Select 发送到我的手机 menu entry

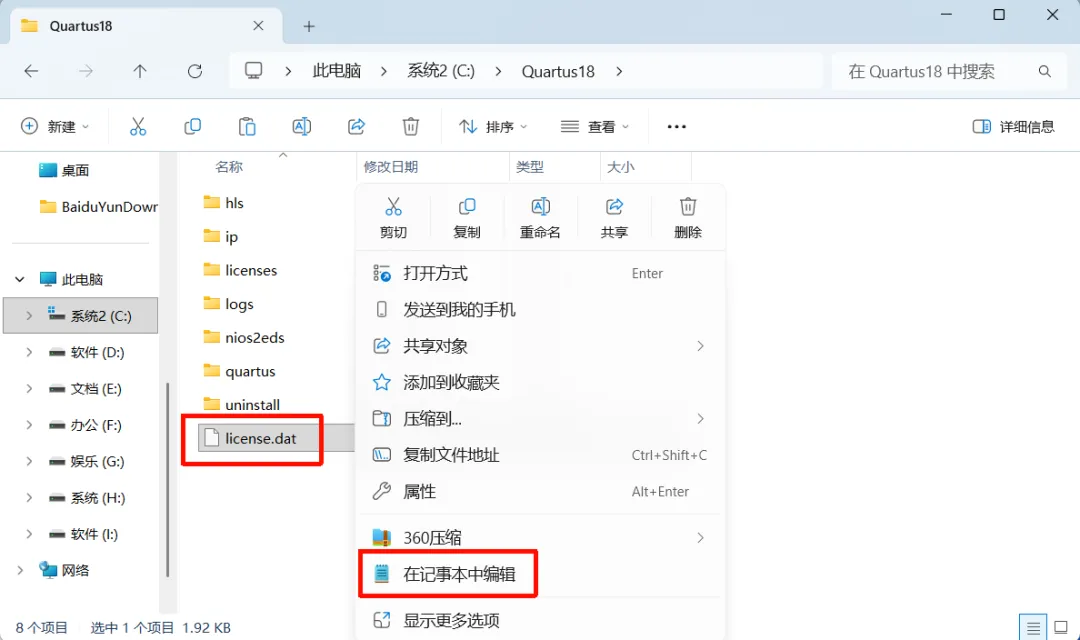(541, 310)
